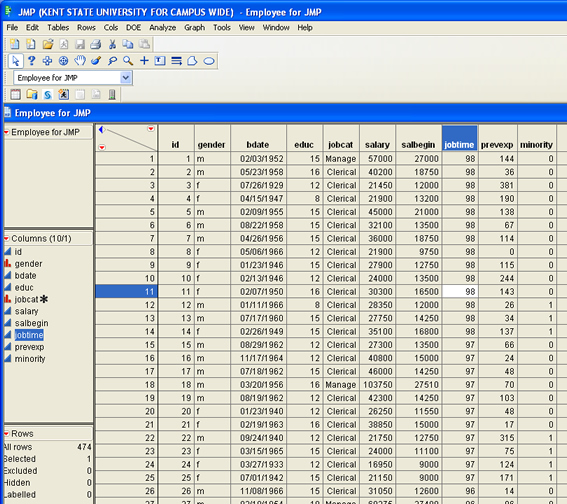This screenshot has height=504, width=567.
Task: Click the grayed Save disk icon
Action: (80, 44)
